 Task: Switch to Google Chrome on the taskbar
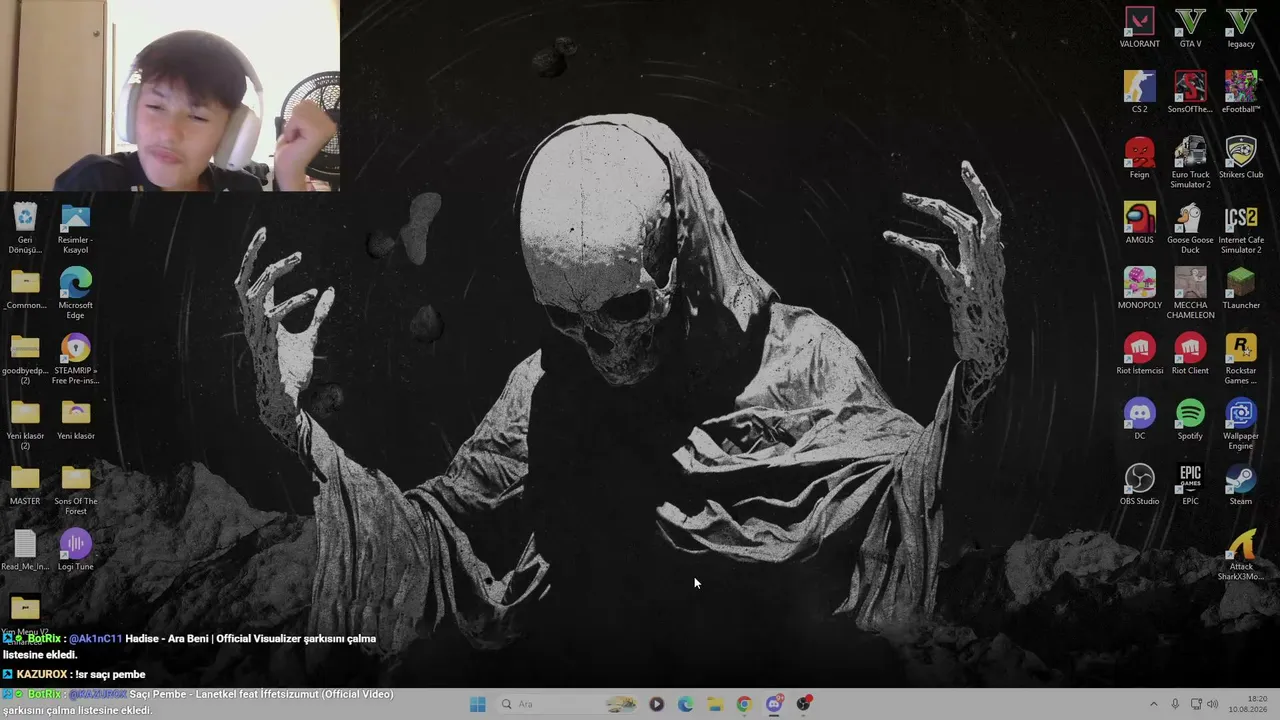[x=744, y=704]
